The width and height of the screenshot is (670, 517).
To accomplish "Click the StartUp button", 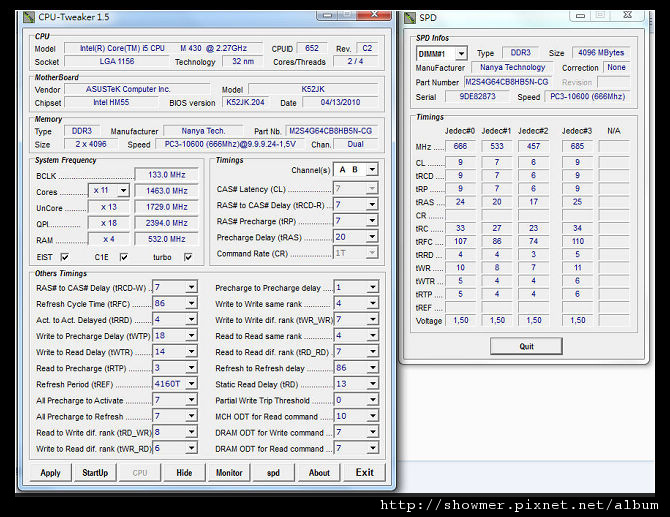I will [95, 472].
